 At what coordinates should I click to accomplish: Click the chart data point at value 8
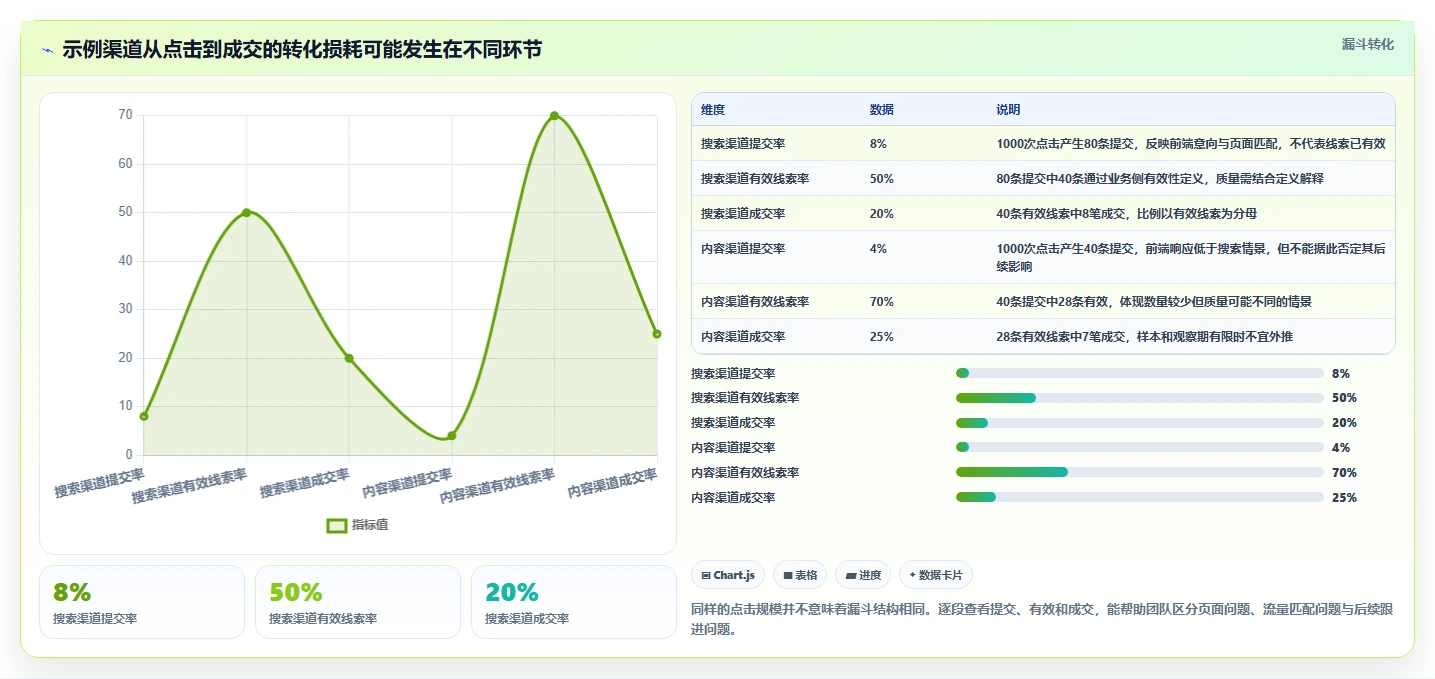click(144, 416)
